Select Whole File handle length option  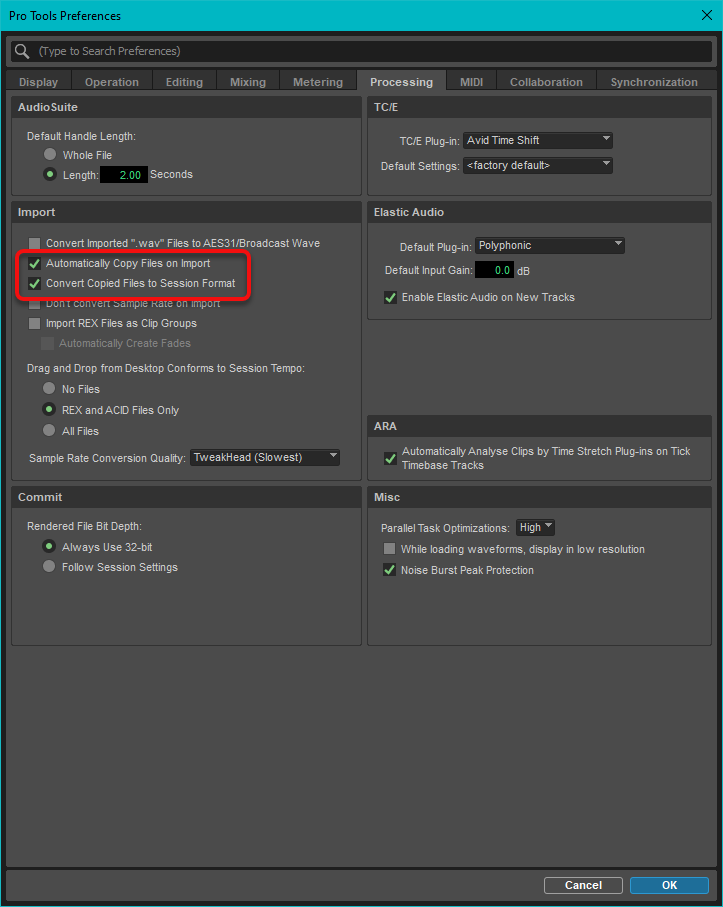tap(49, 155)
